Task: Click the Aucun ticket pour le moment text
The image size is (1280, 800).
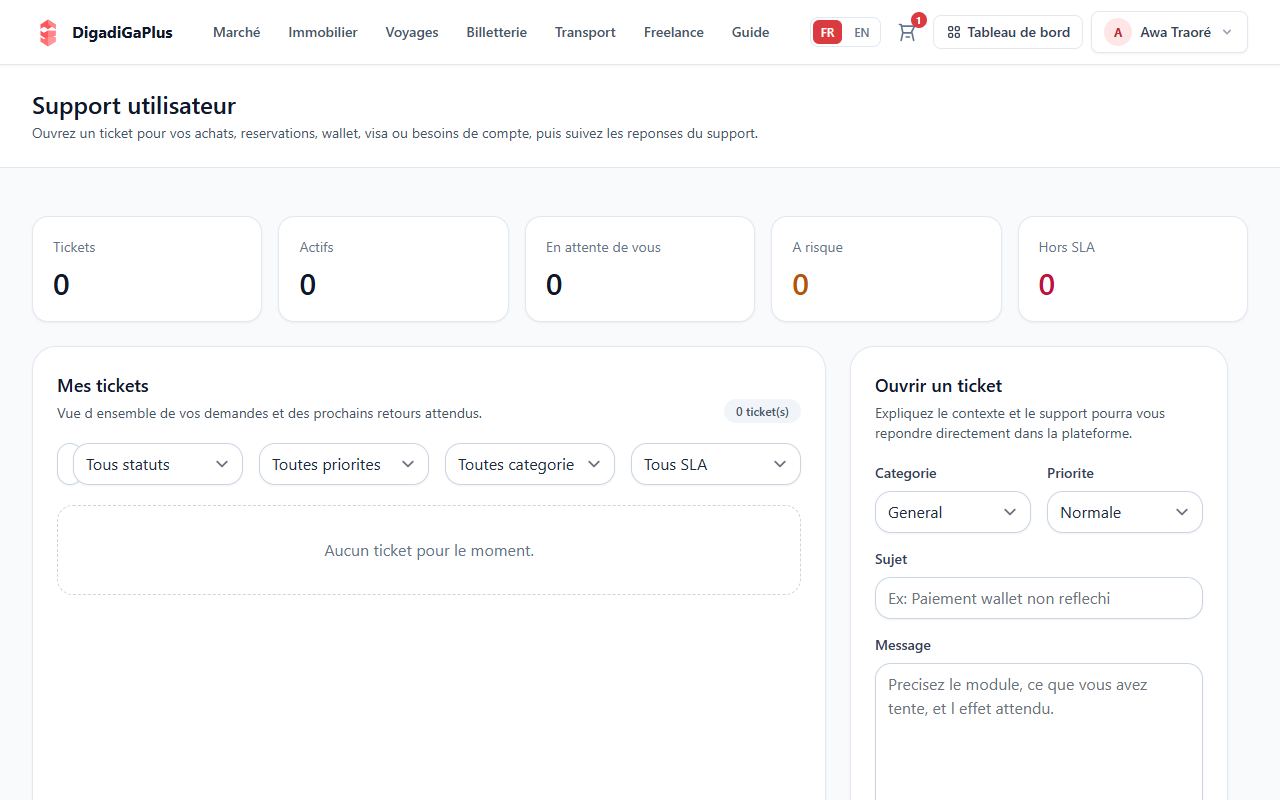Action: 429,550
